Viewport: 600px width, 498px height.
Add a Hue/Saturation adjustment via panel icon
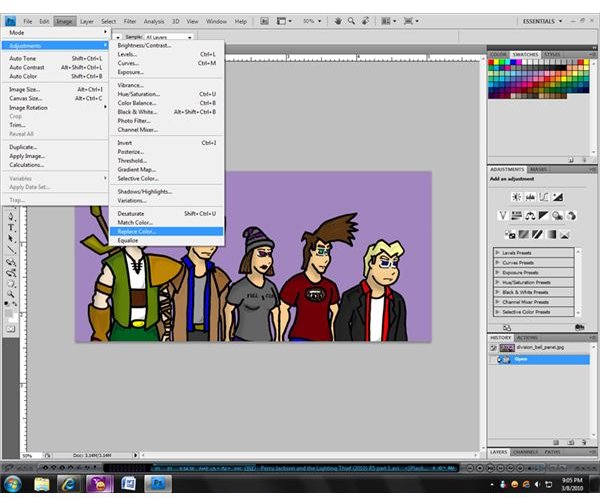click(x=516, y=216)
